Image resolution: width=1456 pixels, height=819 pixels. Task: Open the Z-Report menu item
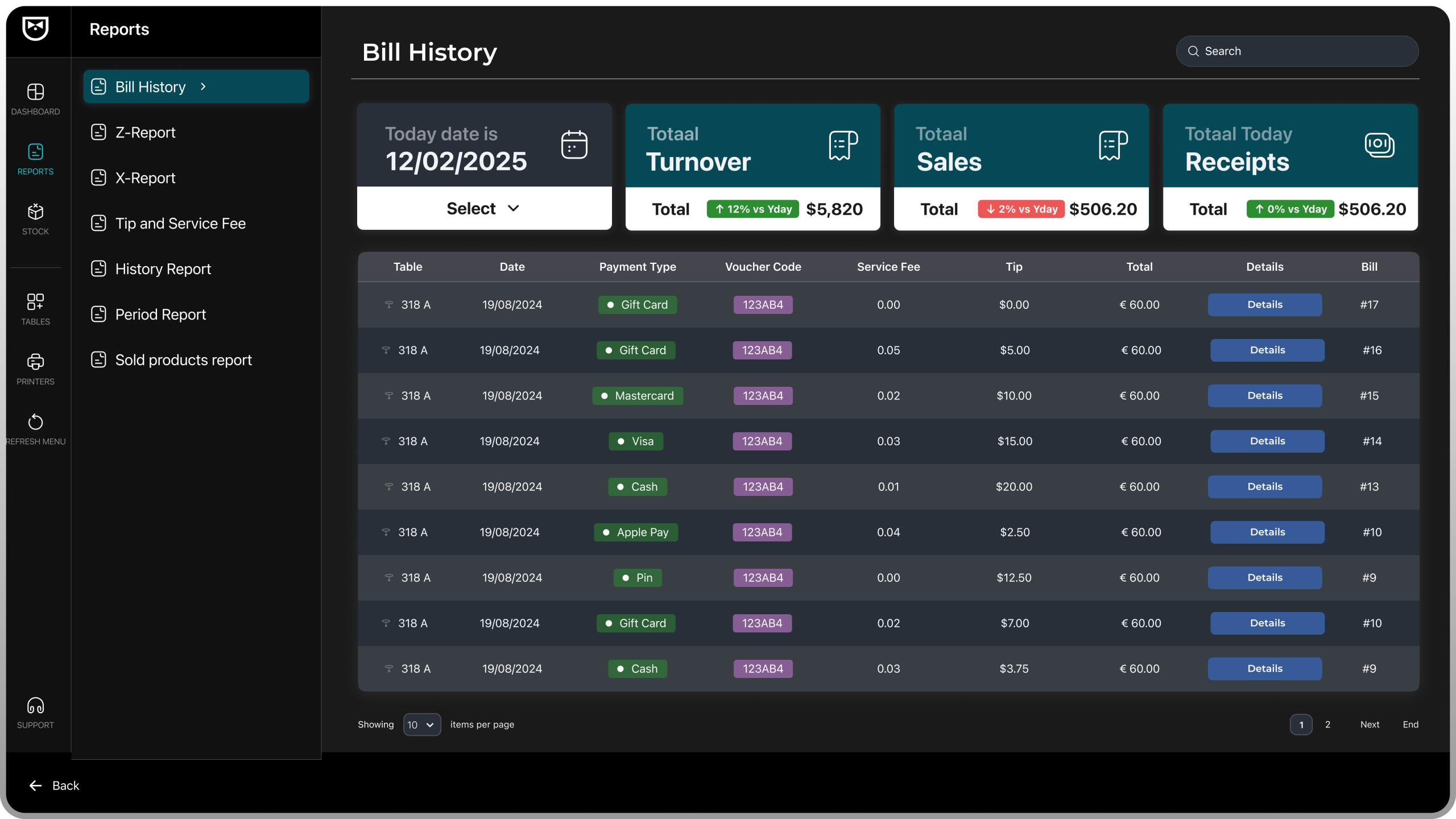(x=146, y=133)
